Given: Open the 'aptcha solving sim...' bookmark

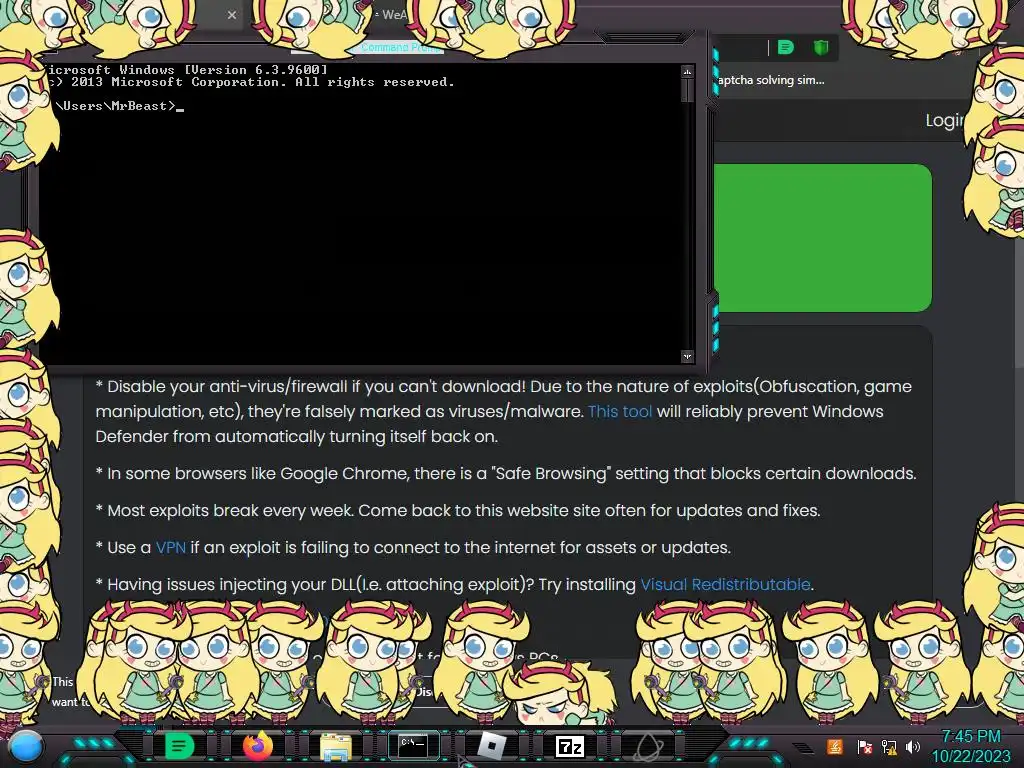Looking at the screenshot, I should click(x=771, y=80).
